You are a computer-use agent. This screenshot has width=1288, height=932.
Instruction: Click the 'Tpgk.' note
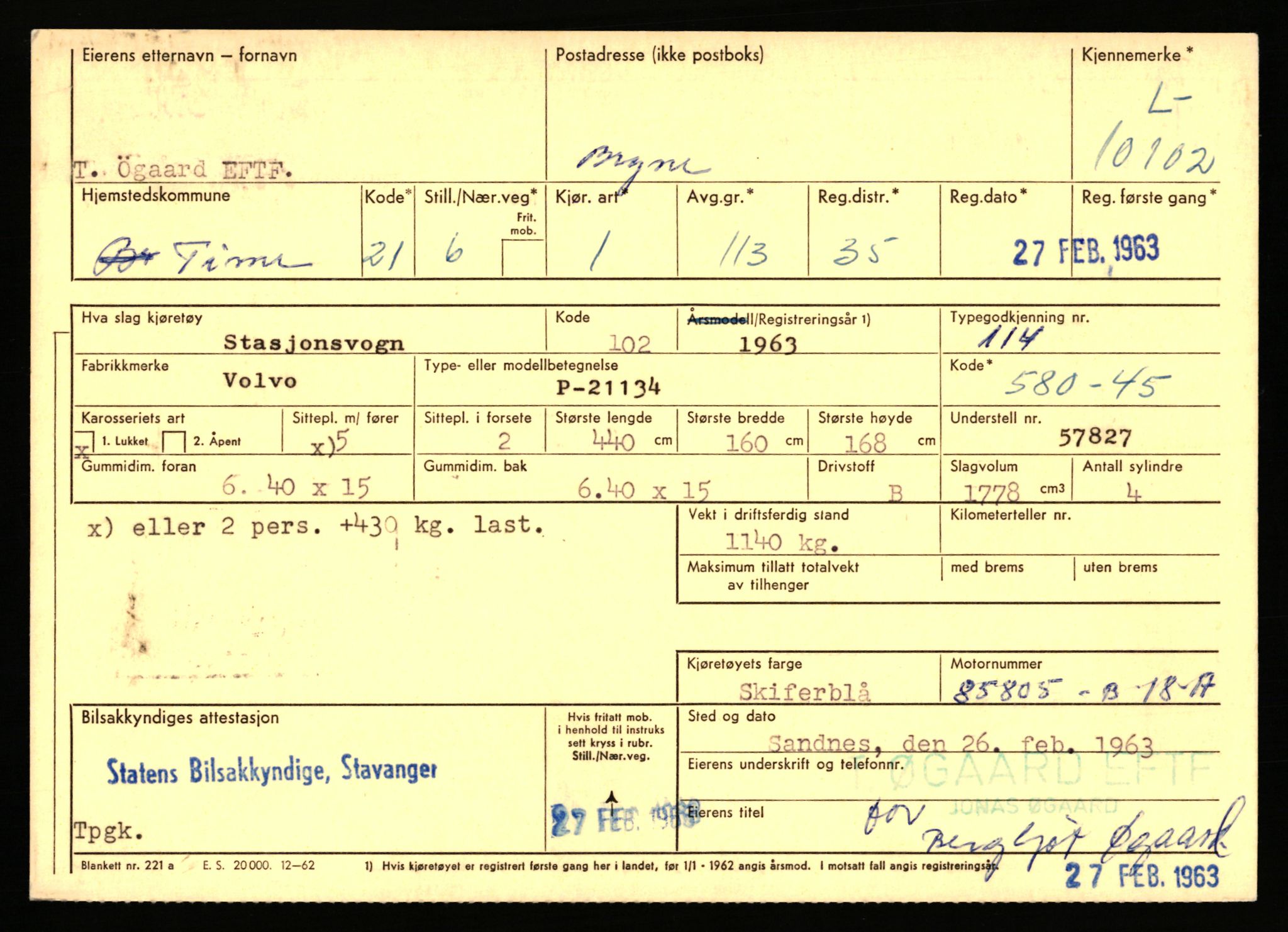[x=109, y=831]
